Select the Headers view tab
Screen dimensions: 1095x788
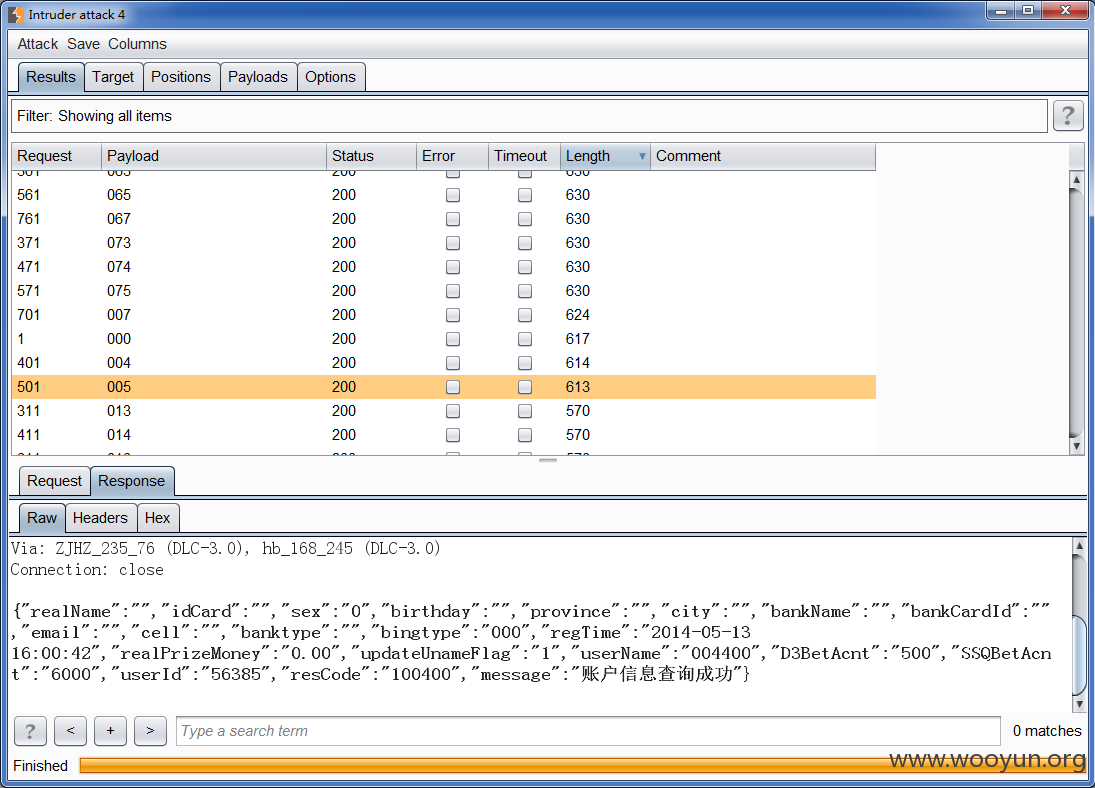pyautogui.click(x=101, y=518)
